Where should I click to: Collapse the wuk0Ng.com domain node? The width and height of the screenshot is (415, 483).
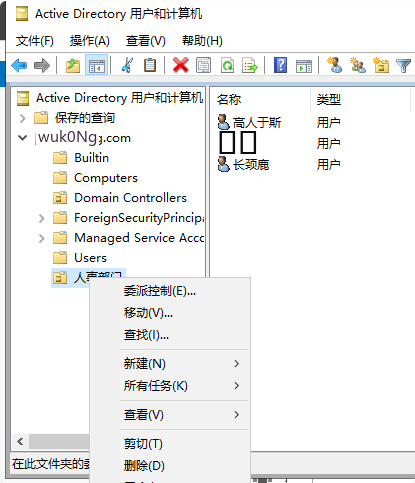pyautogui.click(x=22, y=138)
